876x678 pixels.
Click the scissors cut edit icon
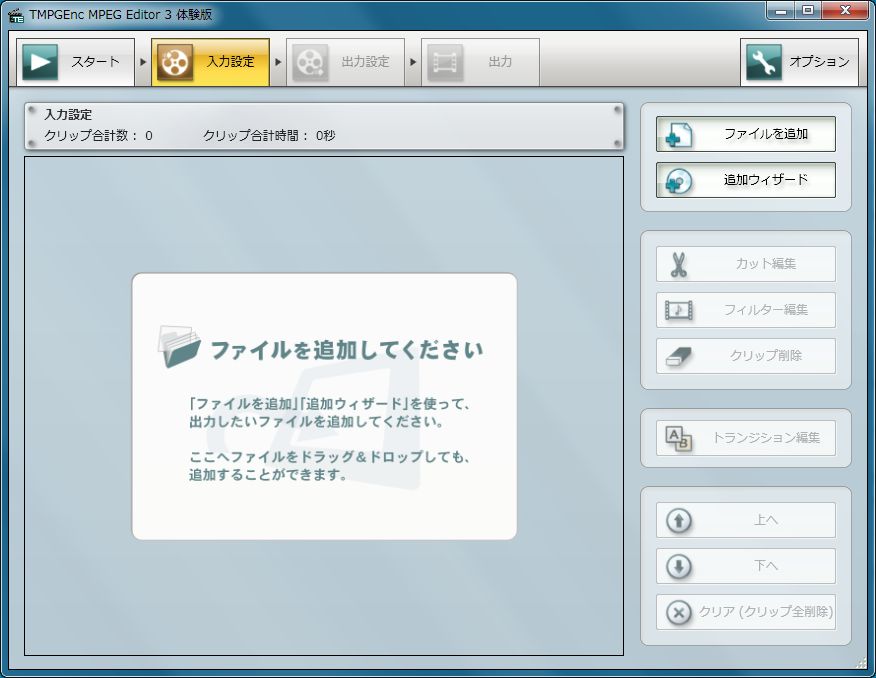click(x=679, y=265)
